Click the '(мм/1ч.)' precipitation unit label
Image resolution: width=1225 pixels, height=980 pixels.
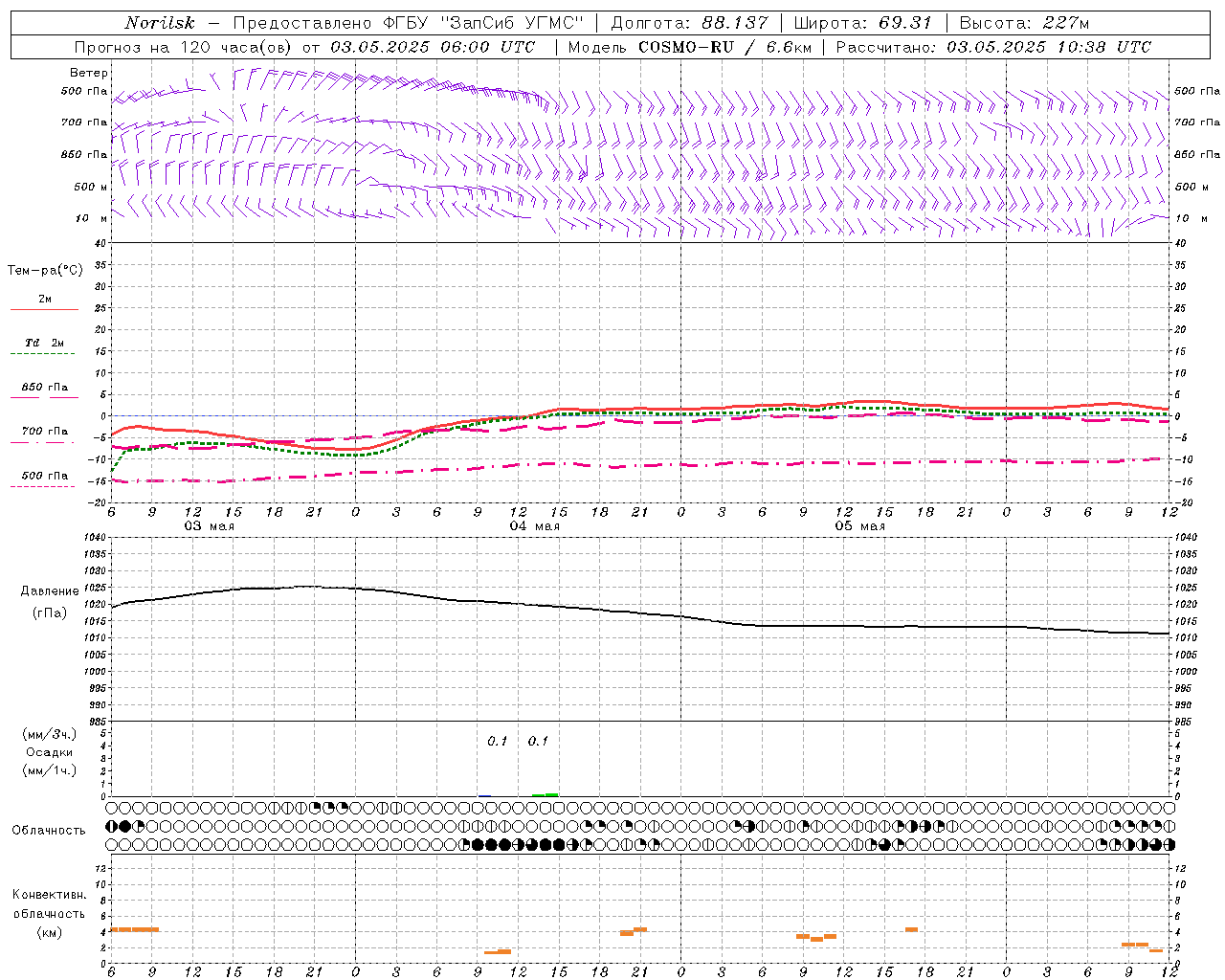pyautogui.click(x=49, y=770)
